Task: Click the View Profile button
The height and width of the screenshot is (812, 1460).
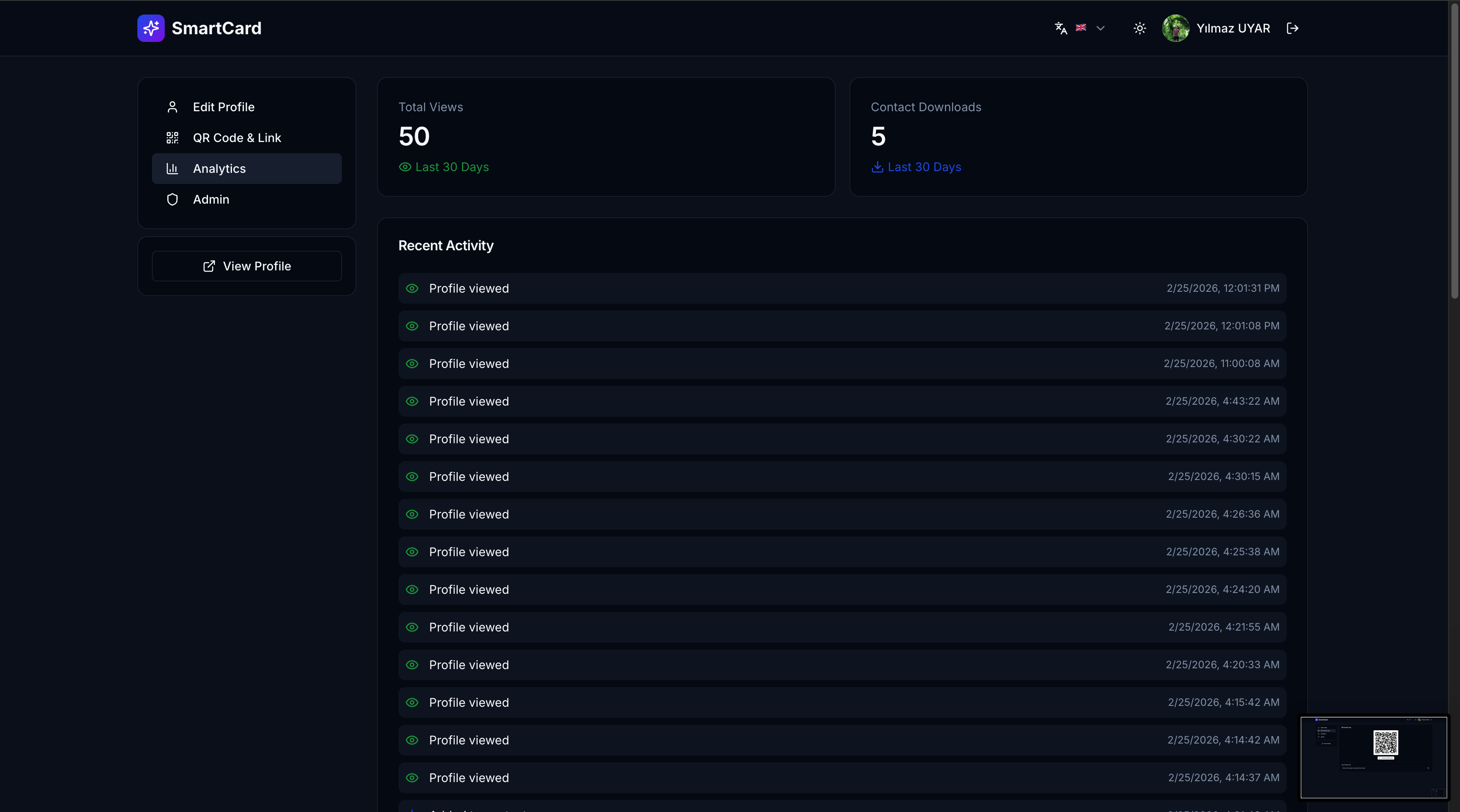Action: 246,267
